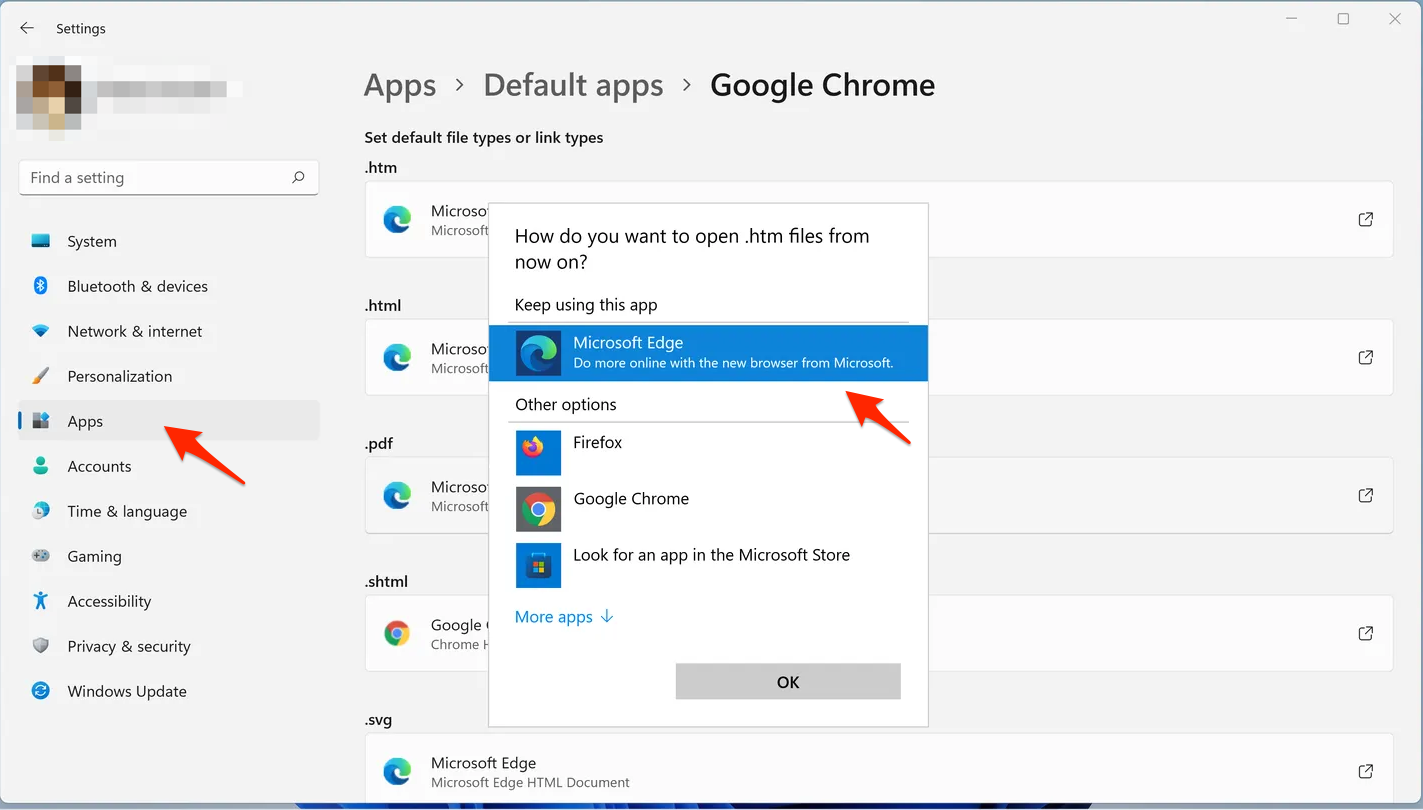Minimize the Settings window
Screen dimensions: 1423x810
[1291, 19]
